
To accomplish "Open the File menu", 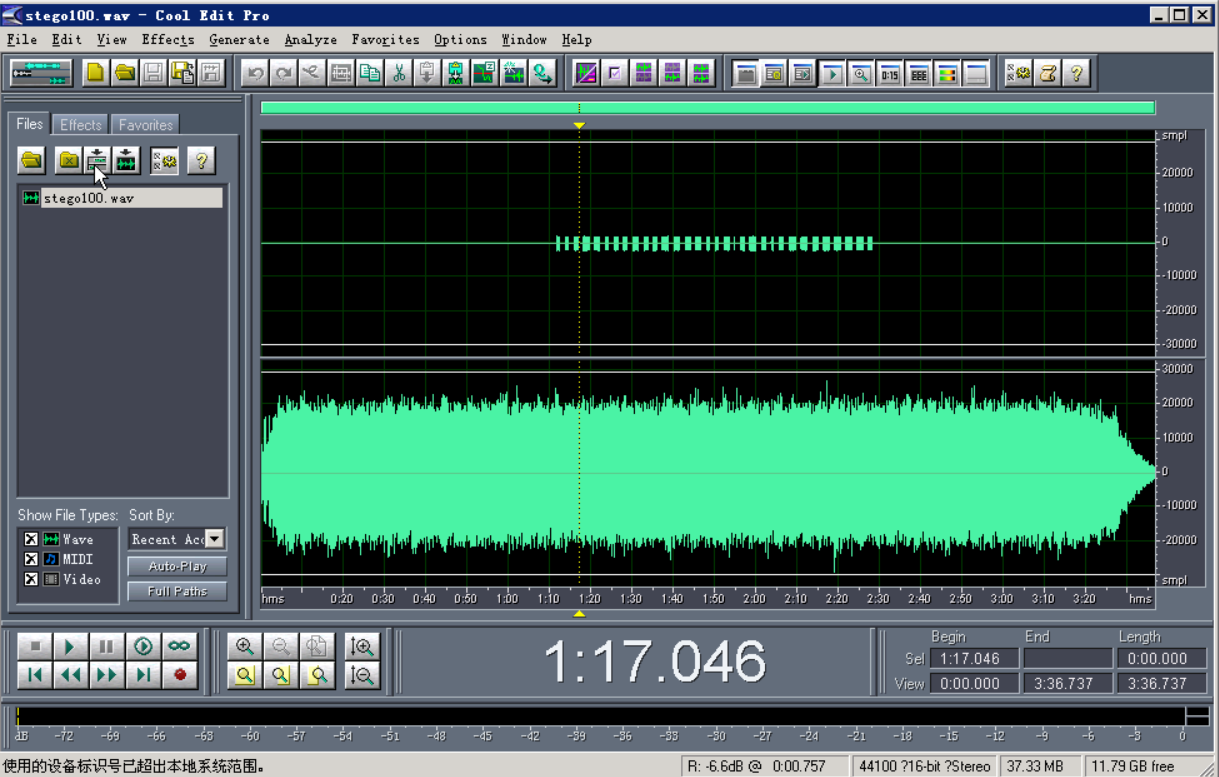I will coord(21,40).
